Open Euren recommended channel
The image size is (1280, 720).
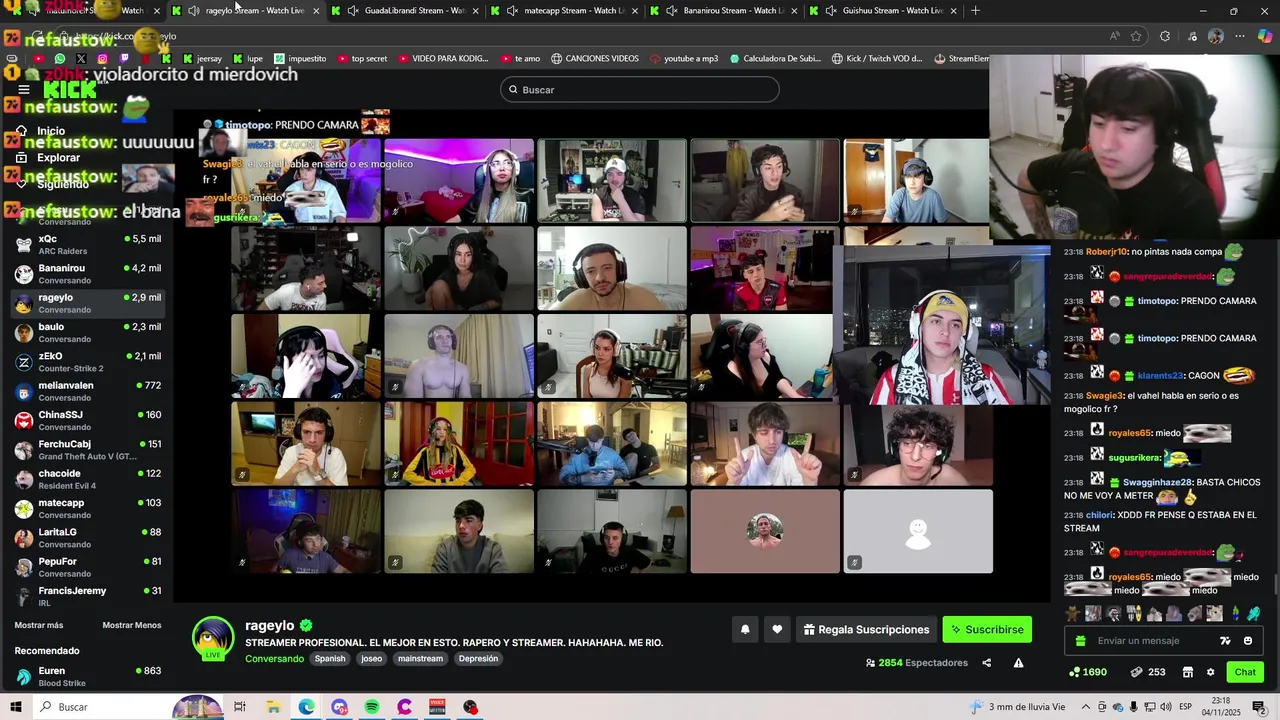click(x=88, y=677)
